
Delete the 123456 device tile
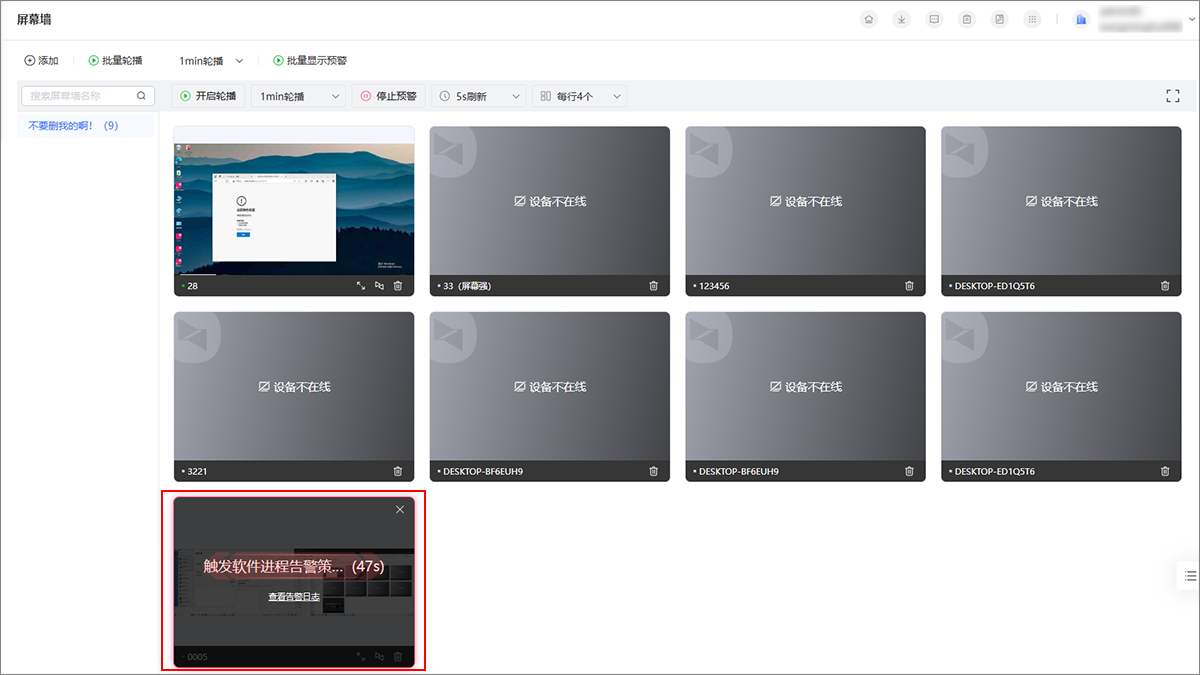point(909,286)
